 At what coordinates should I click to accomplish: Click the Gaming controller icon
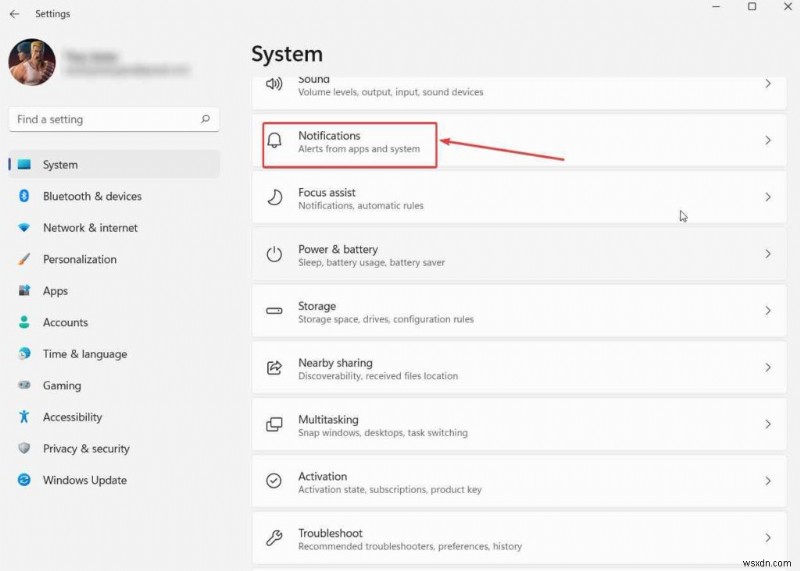pos(24,385)
